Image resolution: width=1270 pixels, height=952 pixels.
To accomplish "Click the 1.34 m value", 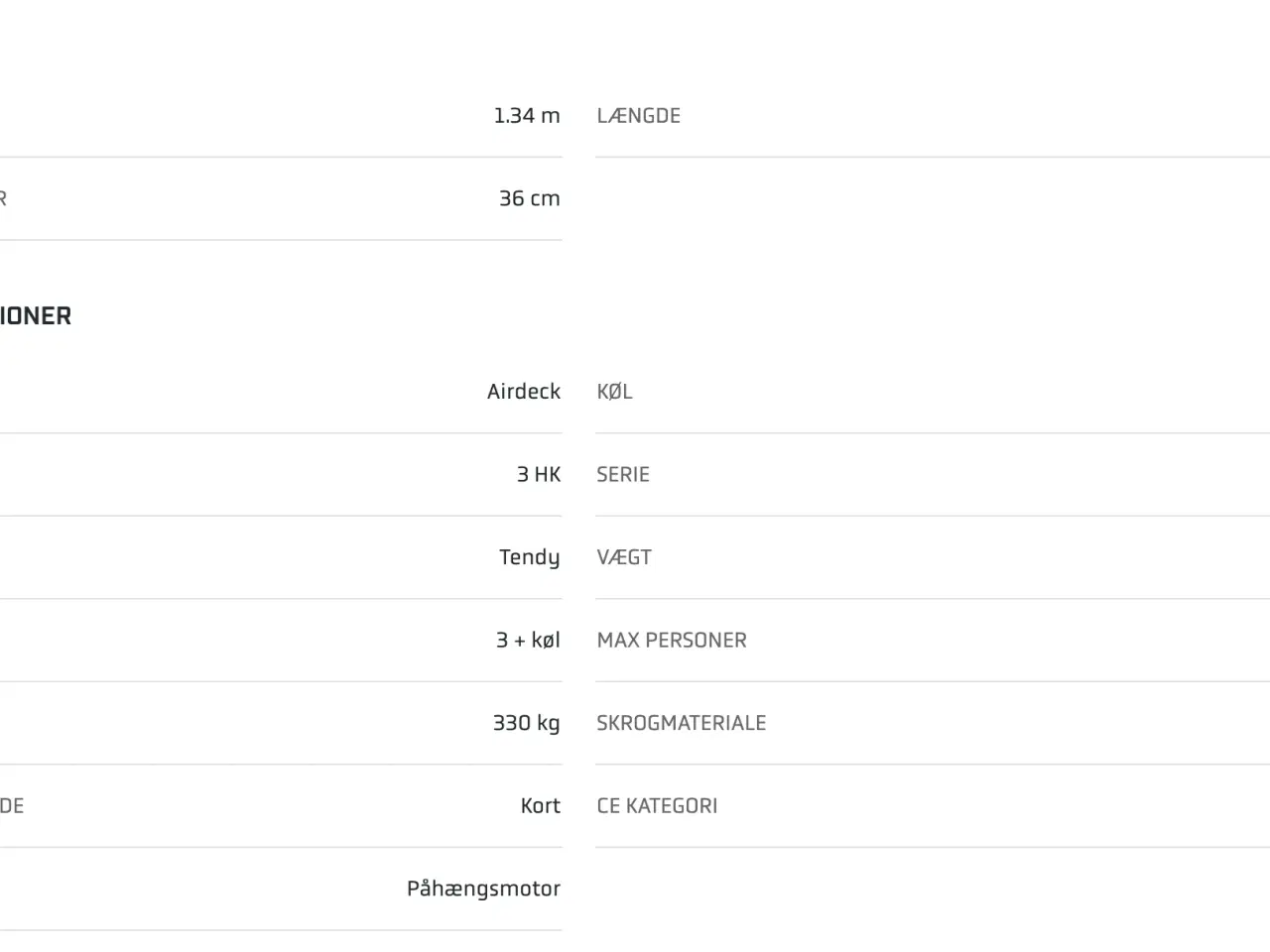I will tap(527, 116).
